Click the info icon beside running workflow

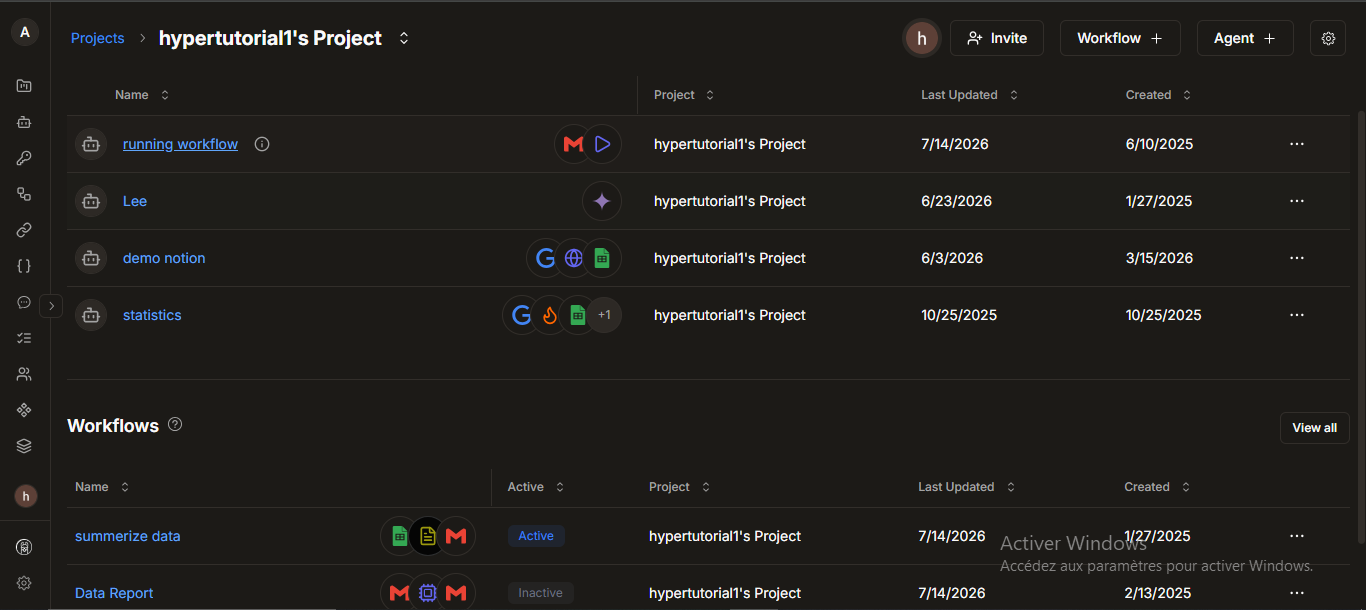tap(262, 144)
